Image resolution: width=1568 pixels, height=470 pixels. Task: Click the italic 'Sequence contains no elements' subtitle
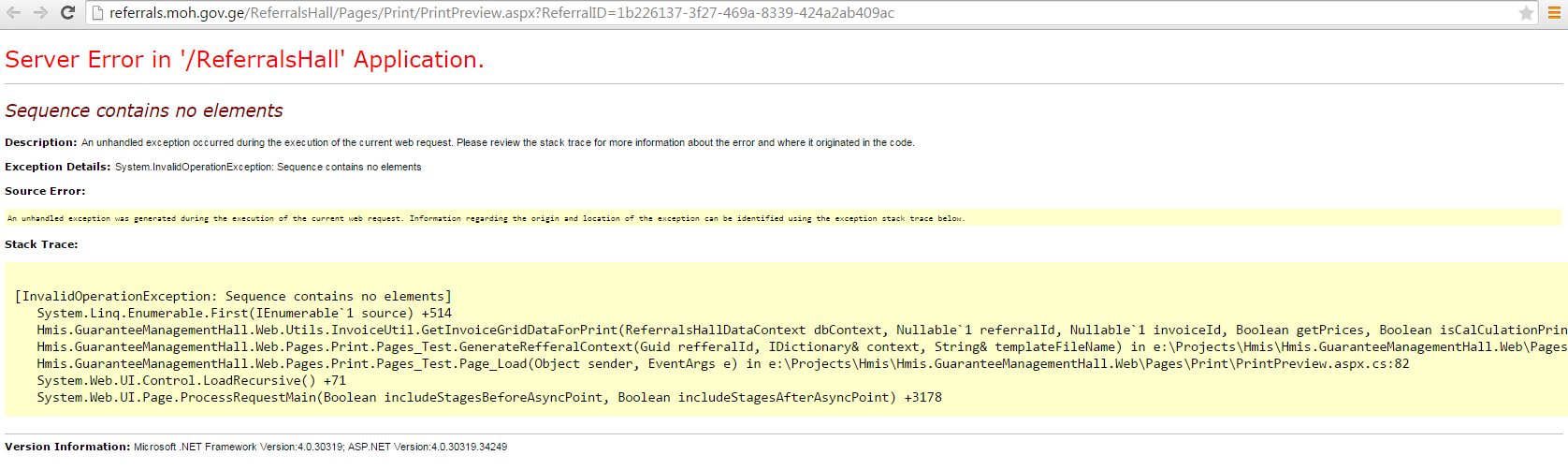click(x=144, y=110)
